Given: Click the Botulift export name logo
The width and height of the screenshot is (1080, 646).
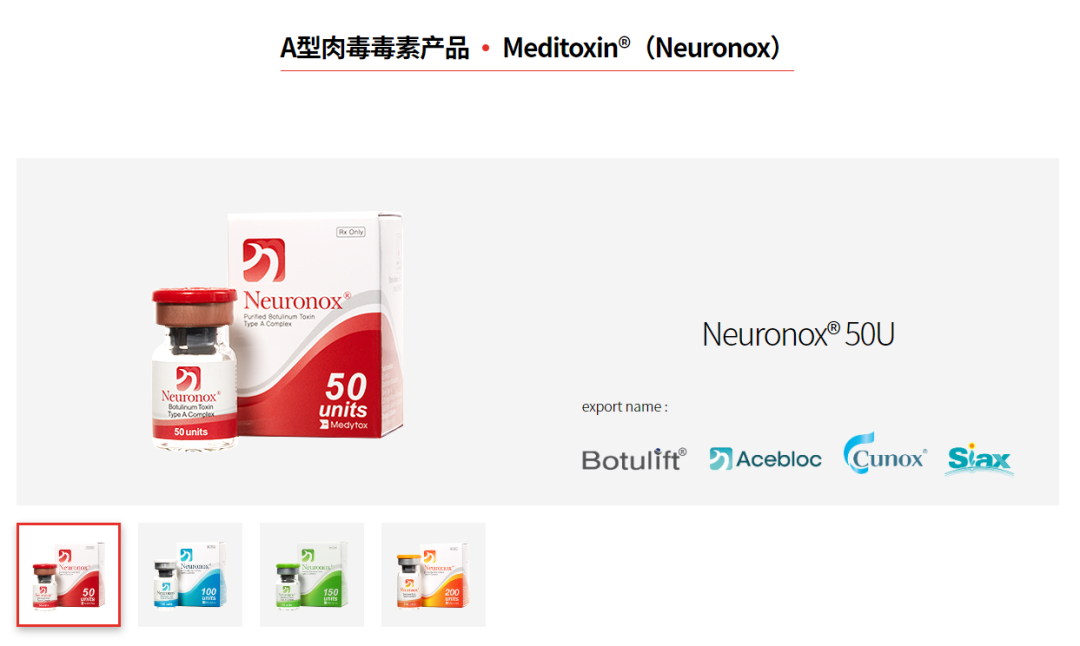Looking at the screenshot, I should pos(634,459).
